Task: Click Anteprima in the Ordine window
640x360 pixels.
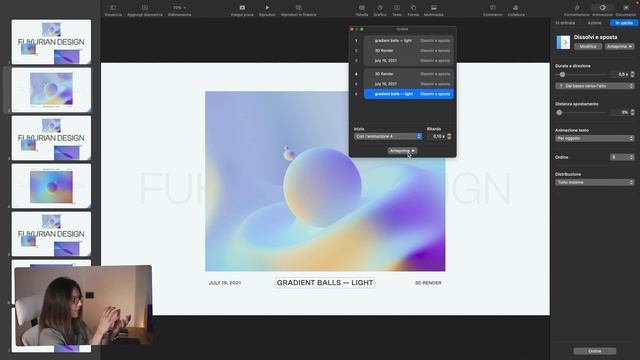Action: coord(402,151)
